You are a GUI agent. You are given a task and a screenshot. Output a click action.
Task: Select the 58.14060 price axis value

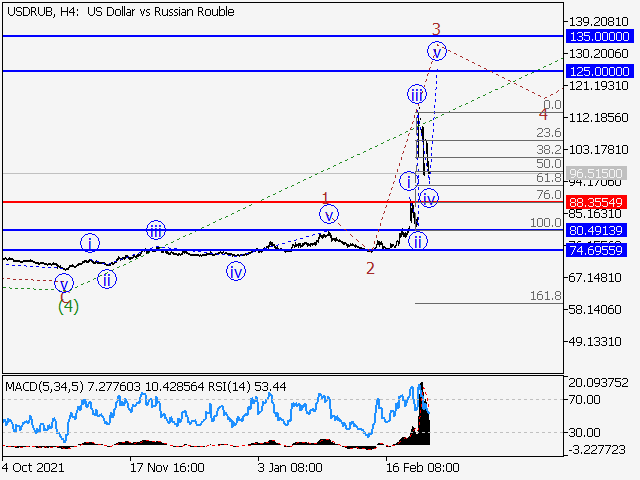click(x=595, y=309)
